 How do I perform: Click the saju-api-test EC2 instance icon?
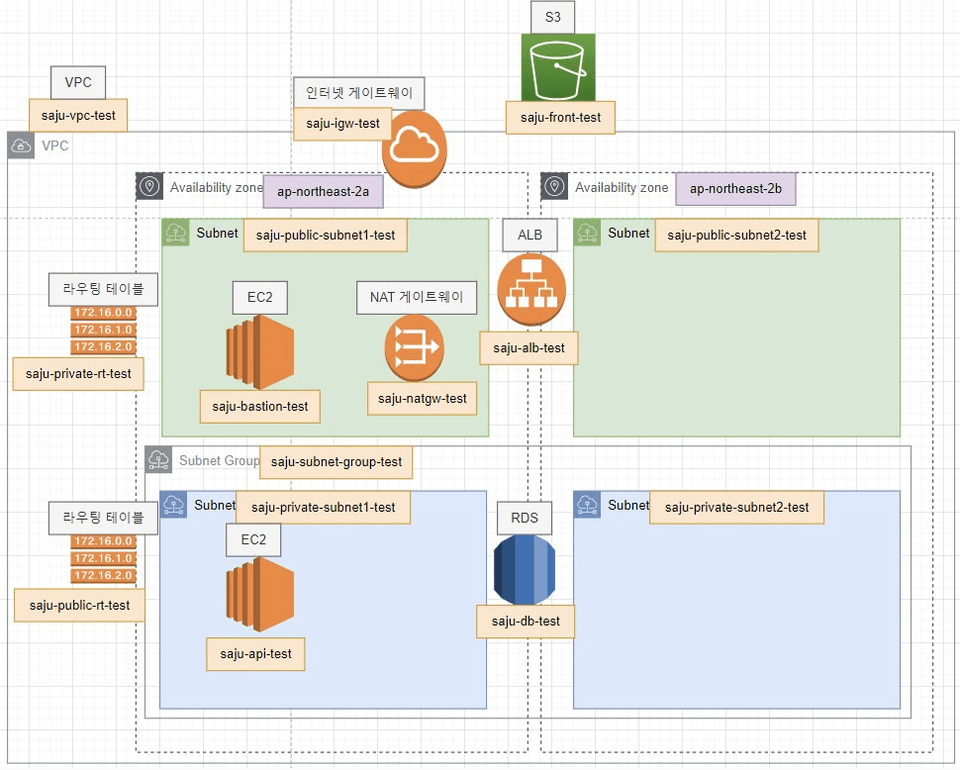260,595
